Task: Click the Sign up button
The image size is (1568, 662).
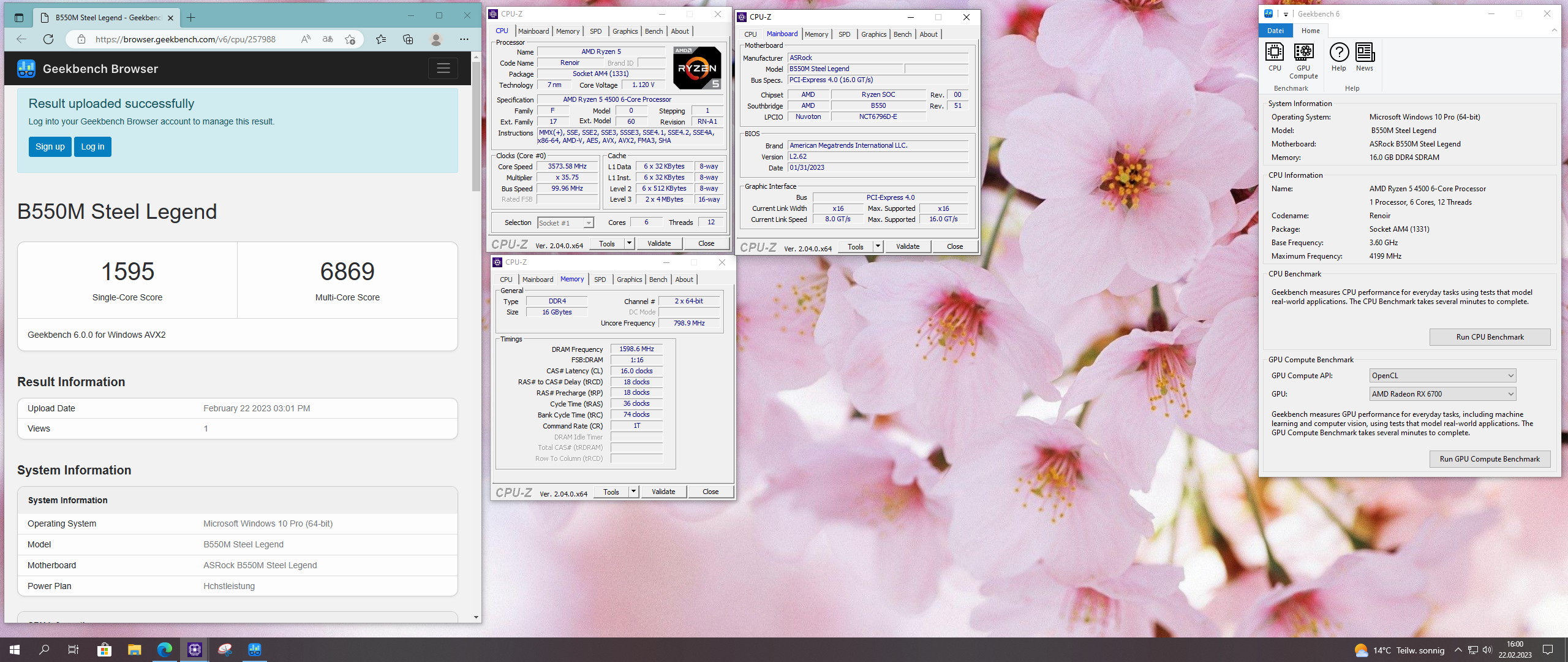Action: (x=50, y=146)
